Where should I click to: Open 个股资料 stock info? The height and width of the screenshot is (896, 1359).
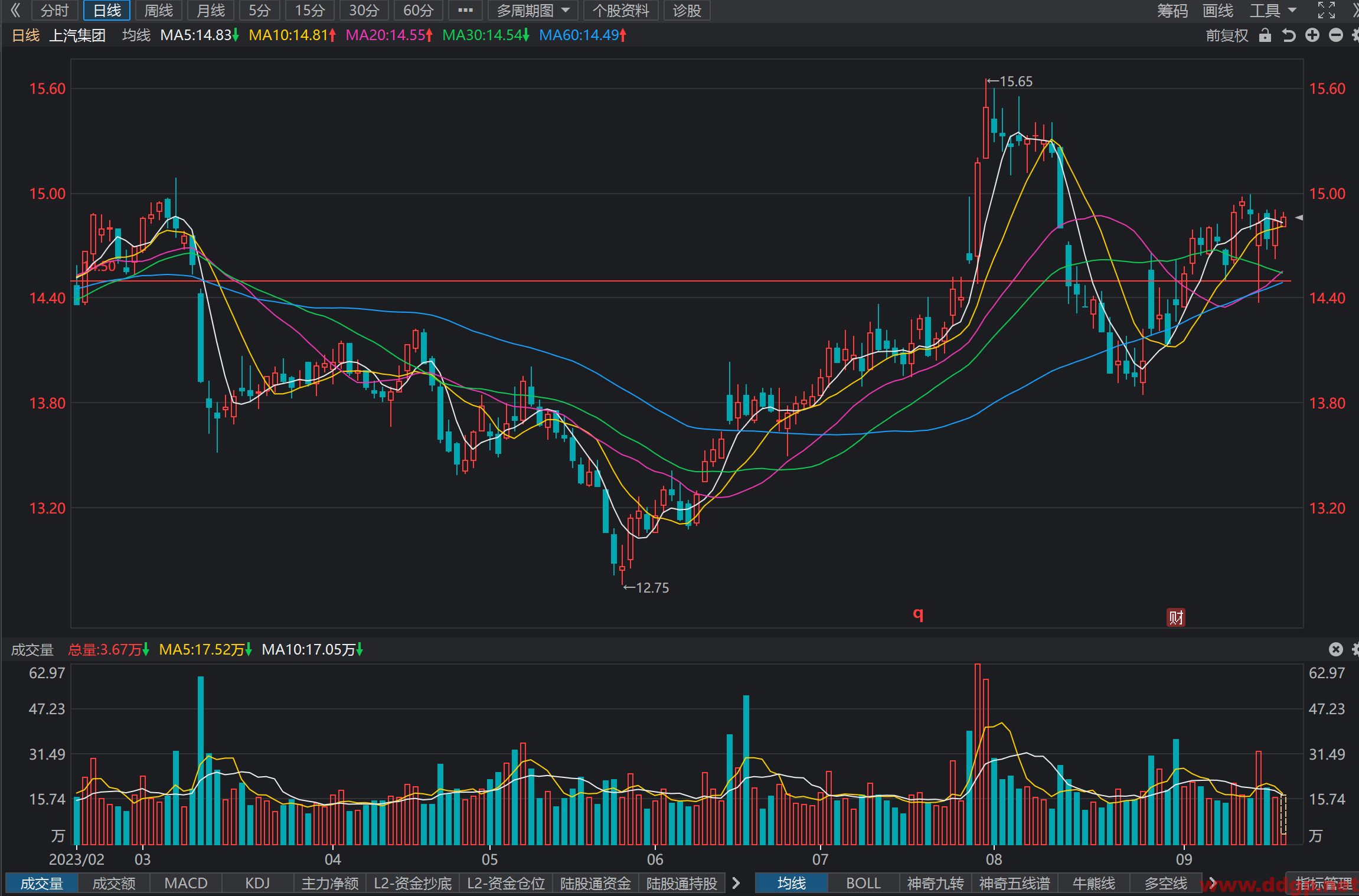[x=621, y=11]
